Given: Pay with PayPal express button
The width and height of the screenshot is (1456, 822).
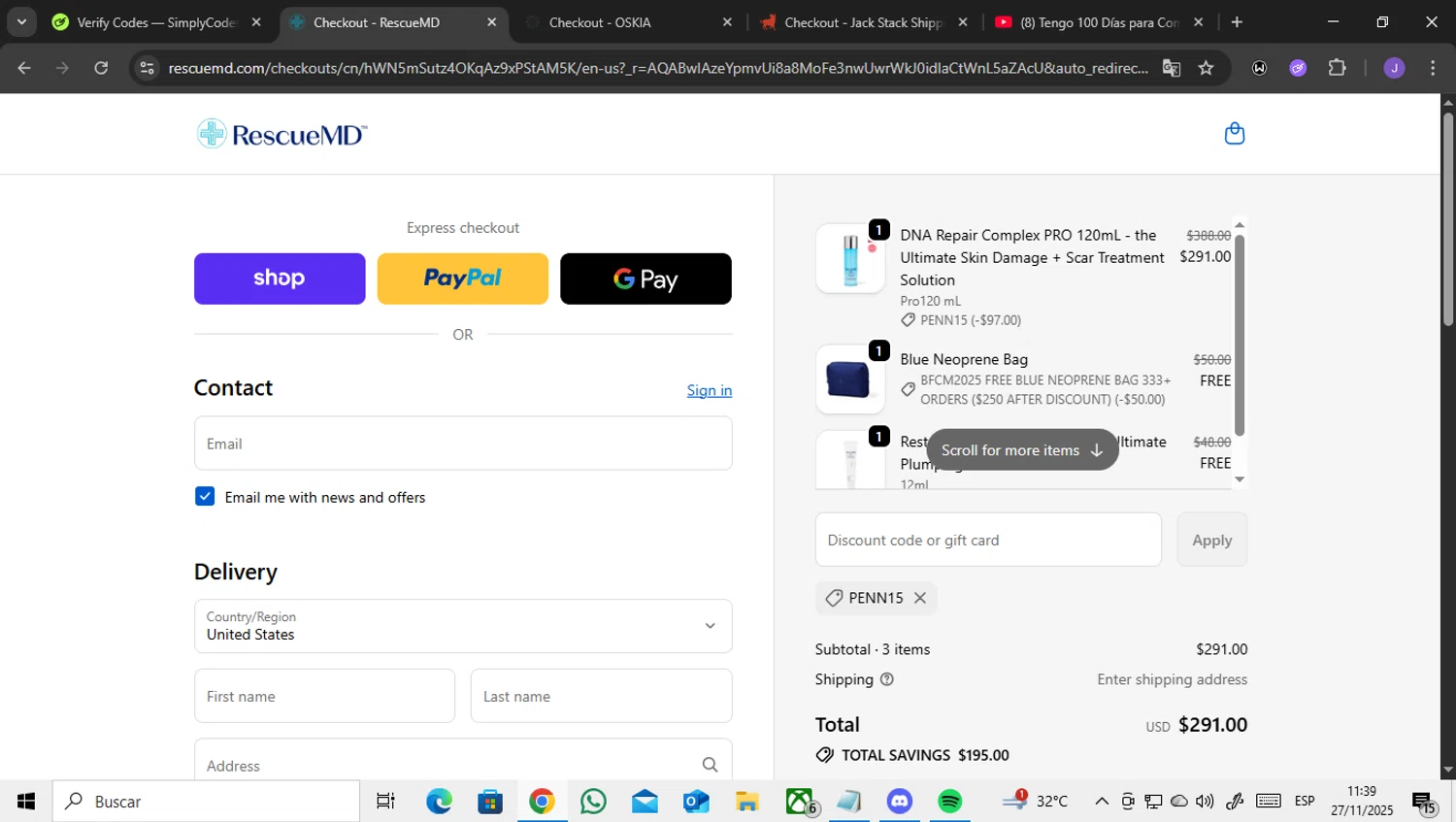Looking at the screenshot, I should click(463, 279).
